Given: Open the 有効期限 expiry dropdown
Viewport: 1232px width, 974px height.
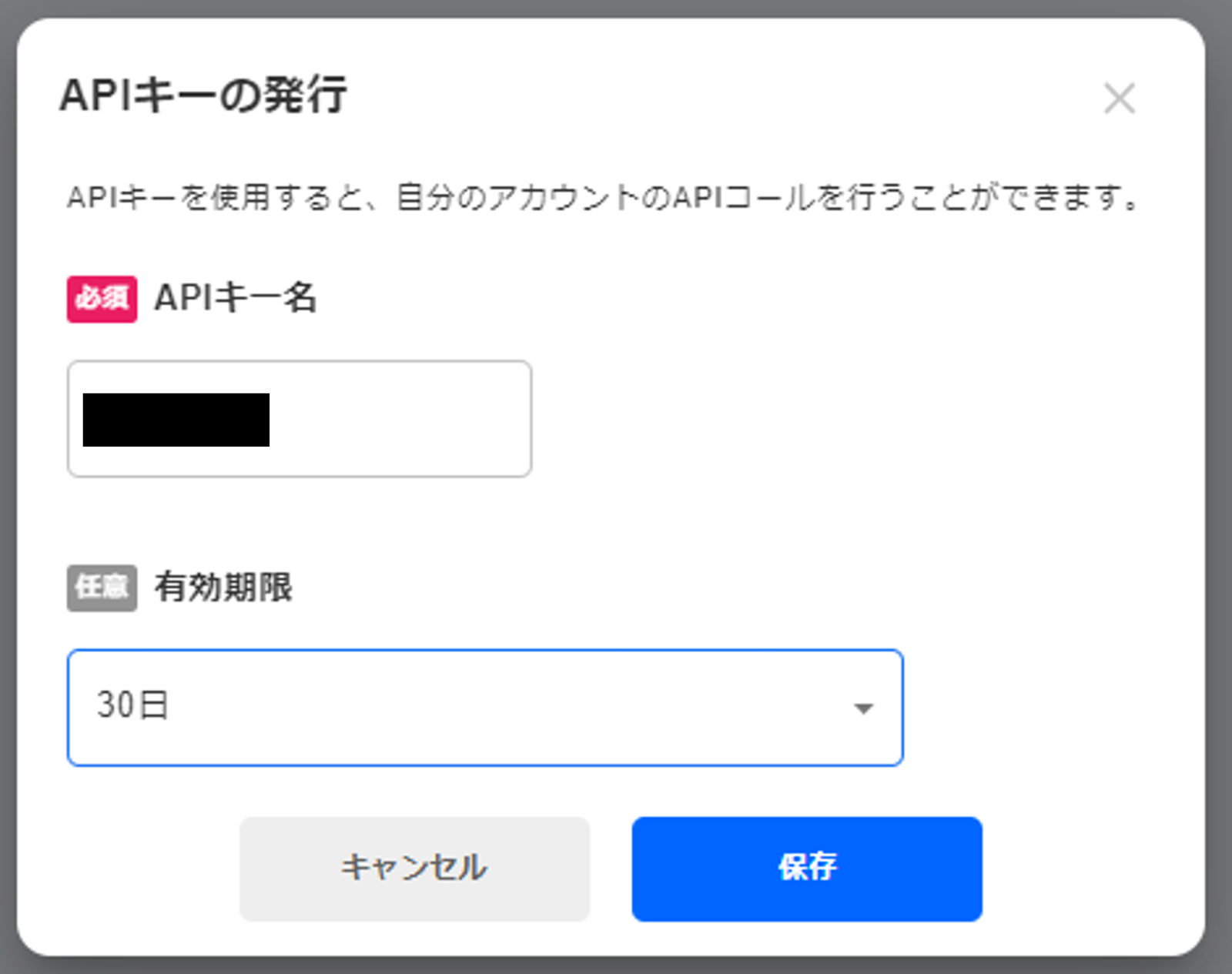Looking at the screenshot, I should 485,708.
